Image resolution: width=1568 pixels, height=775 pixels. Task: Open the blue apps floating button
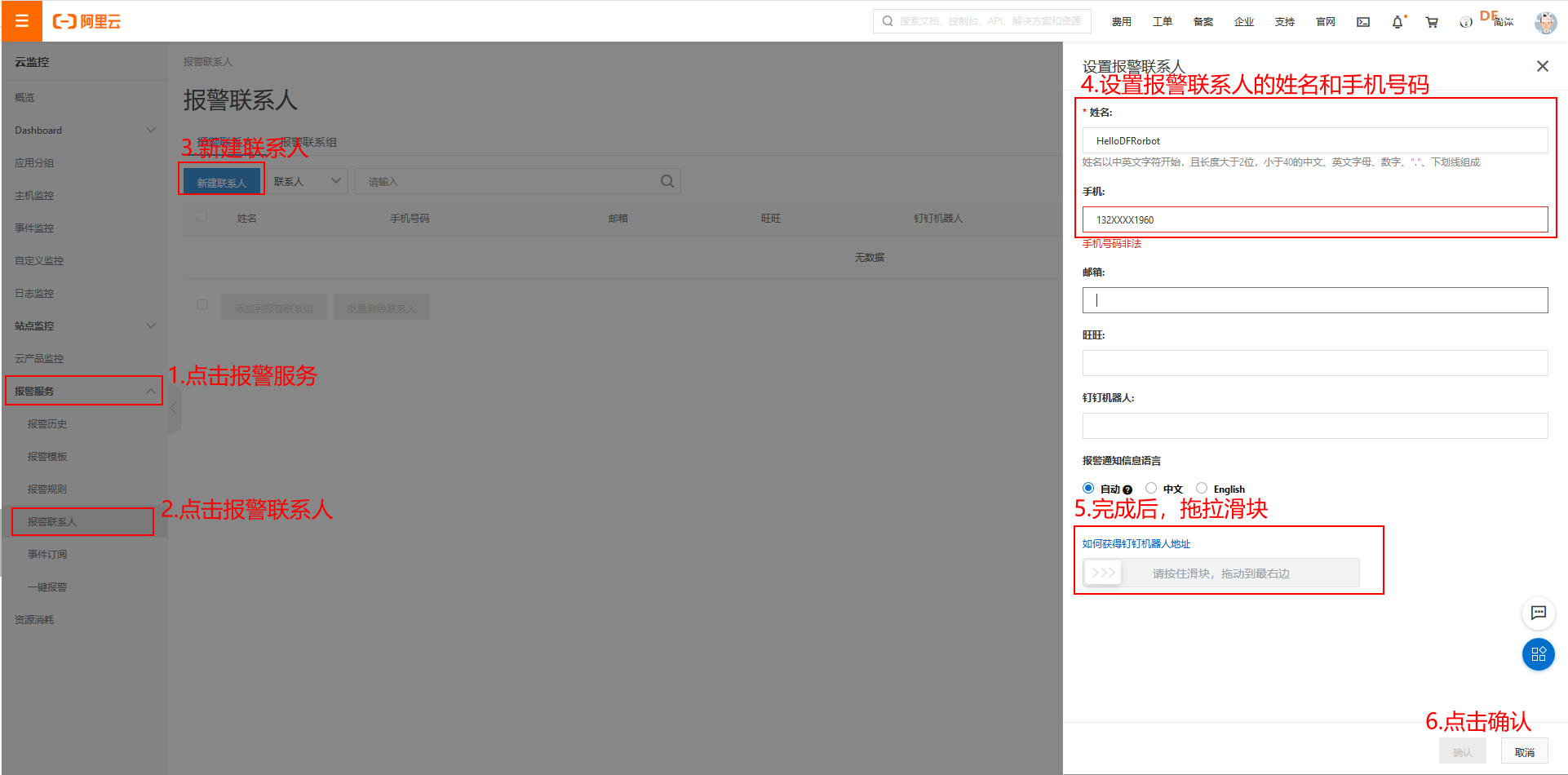[1539, 654]
